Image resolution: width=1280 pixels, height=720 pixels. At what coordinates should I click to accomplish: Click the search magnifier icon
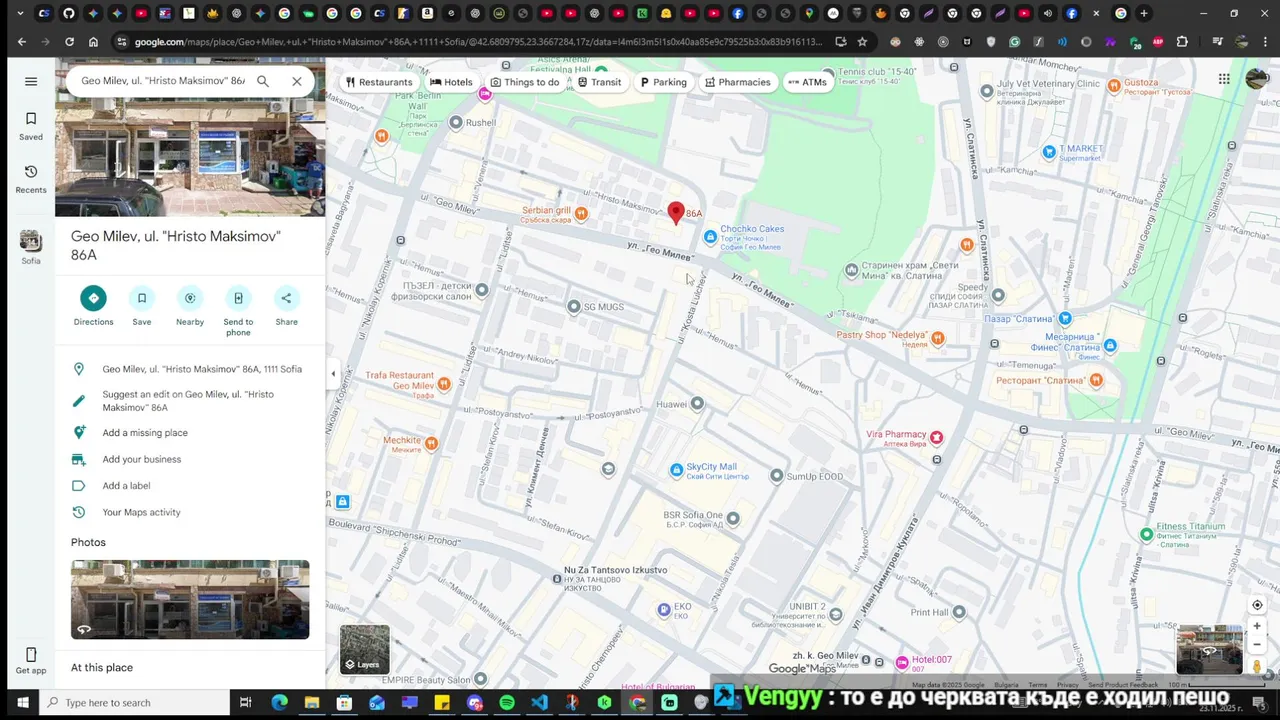coord(263,81)
